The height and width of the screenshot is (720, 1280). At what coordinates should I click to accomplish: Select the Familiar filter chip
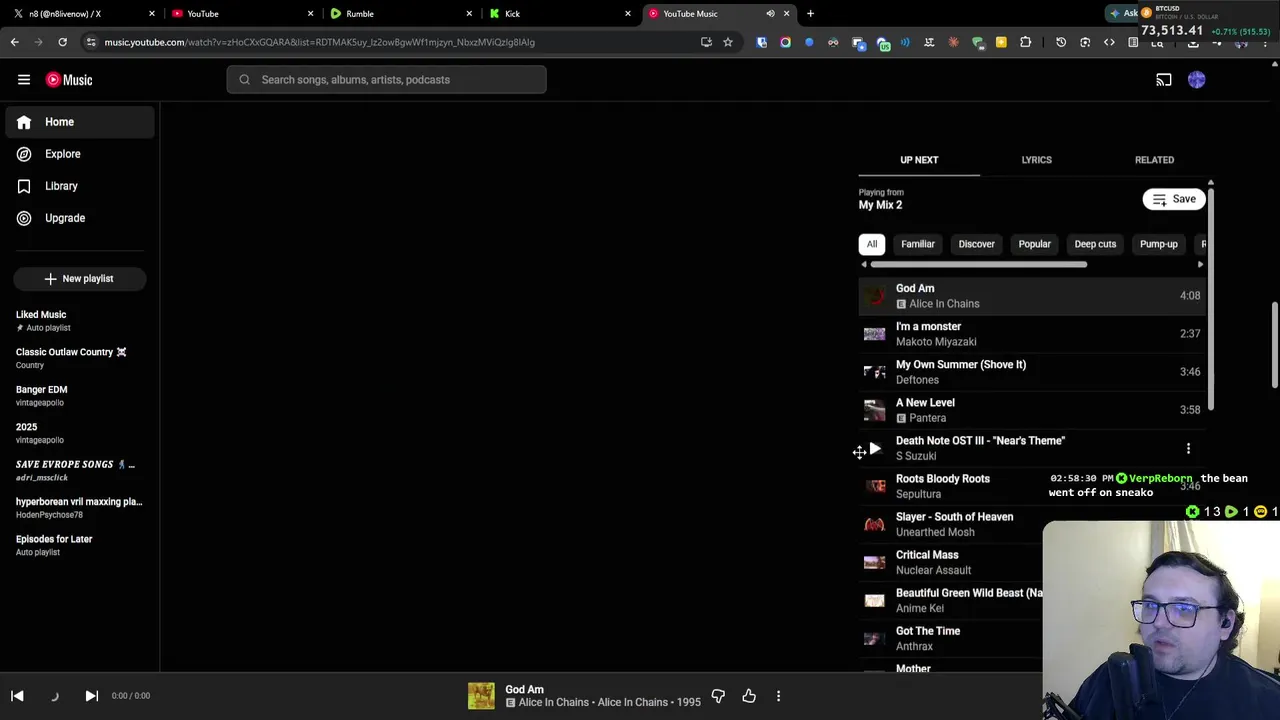click(x=917, y=244)
